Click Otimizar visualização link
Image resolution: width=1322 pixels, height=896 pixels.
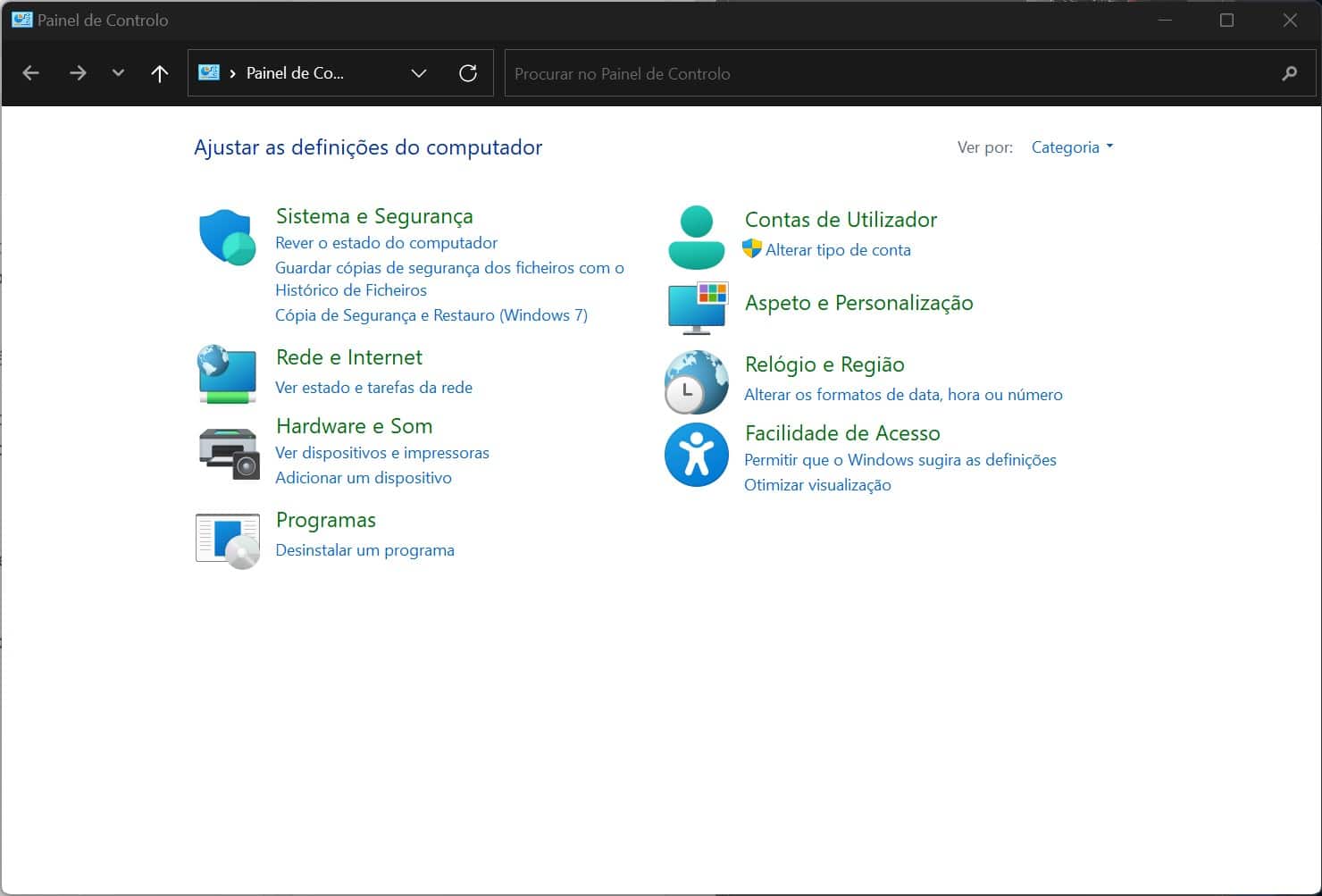[x=817, y=485]
